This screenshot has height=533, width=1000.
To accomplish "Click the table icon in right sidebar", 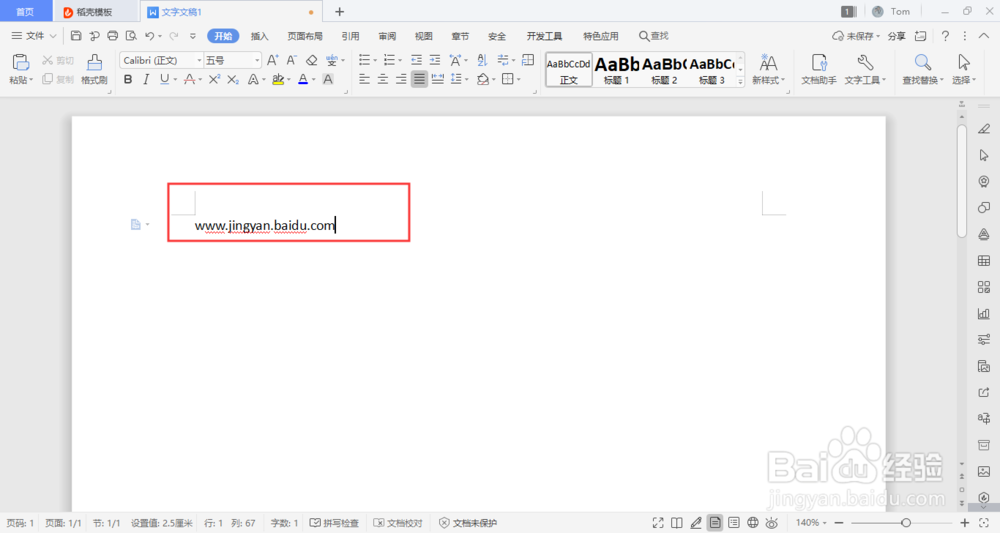I will (x=984, y=261).
